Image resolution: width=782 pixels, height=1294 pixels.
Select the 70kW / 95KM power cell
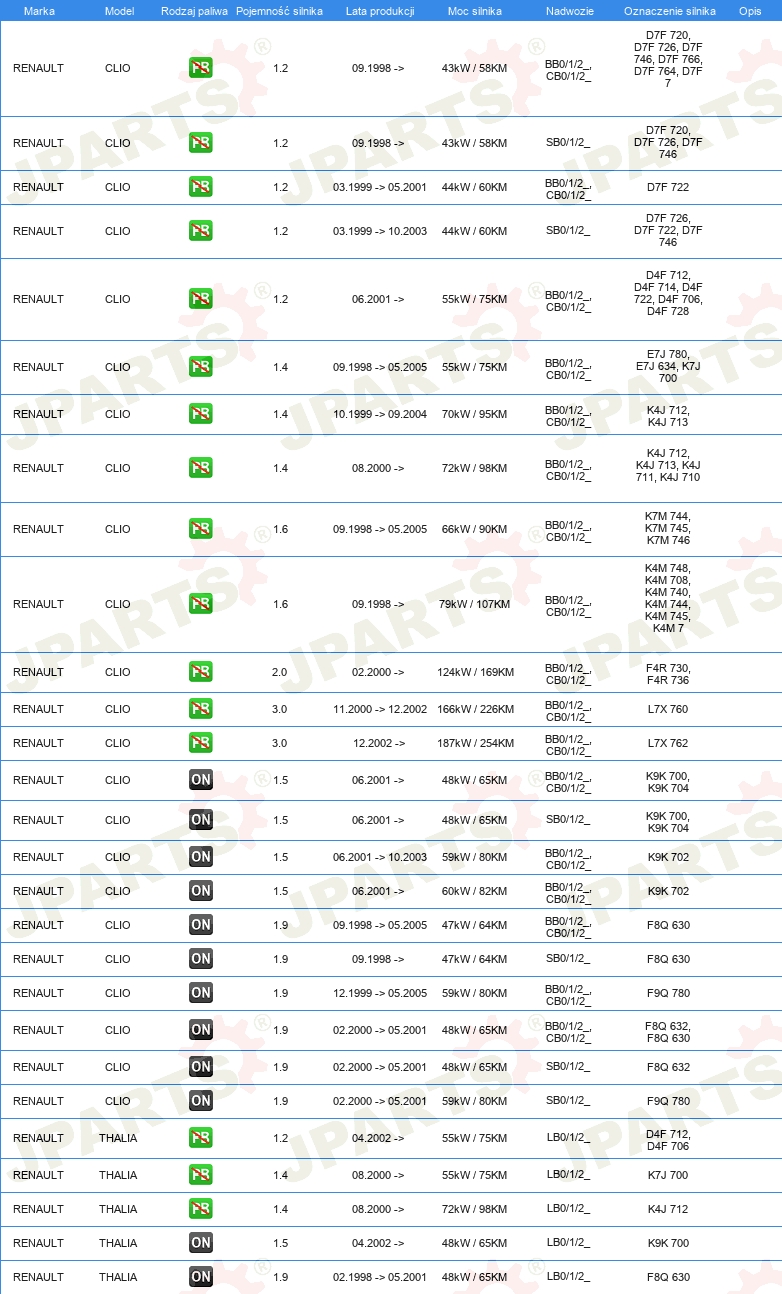pyautogui.click(x=475, y=414)
